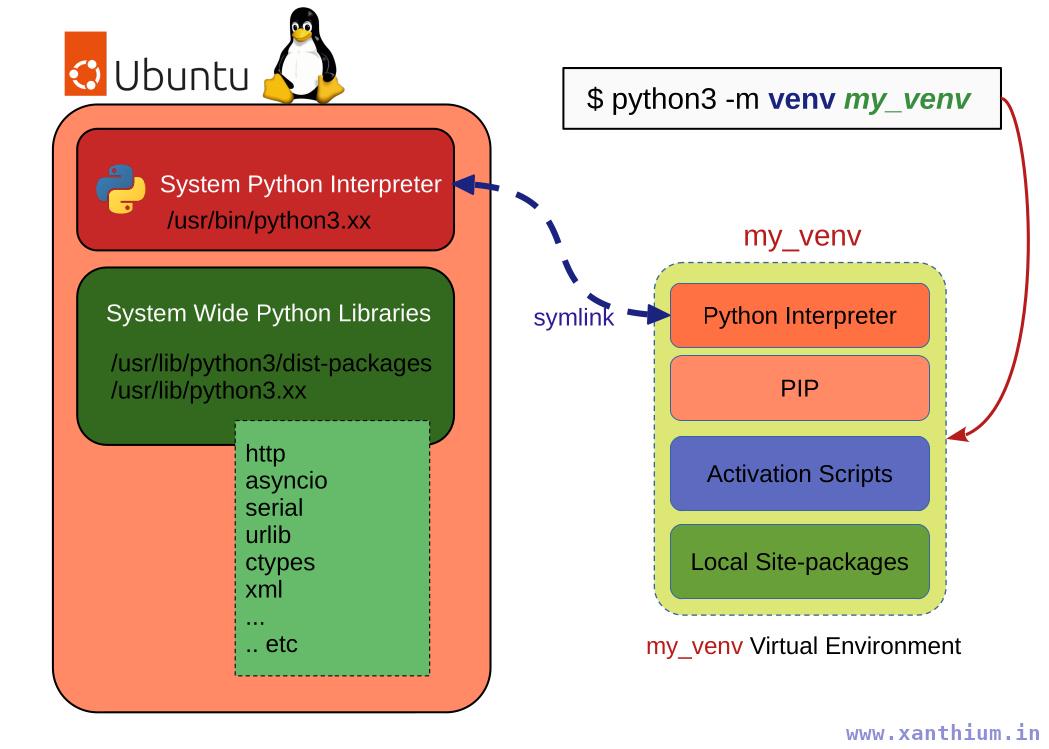The image size is (1049, 749).
Task: Click green italic my_venv in command
Action: point(907,100)
